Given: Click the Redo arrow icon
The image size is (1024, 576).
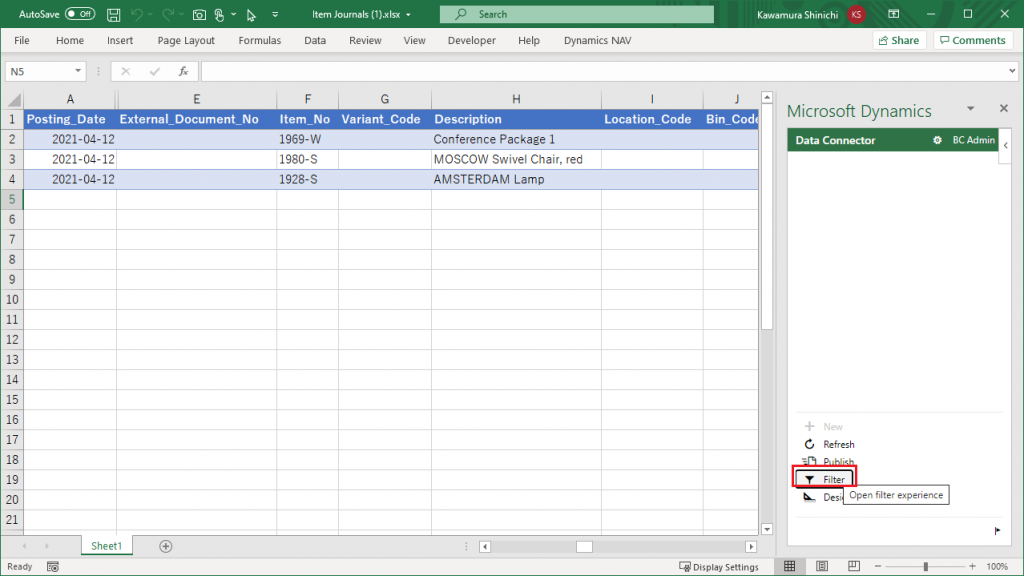Looking at the screenshot, I should point(168,14).
